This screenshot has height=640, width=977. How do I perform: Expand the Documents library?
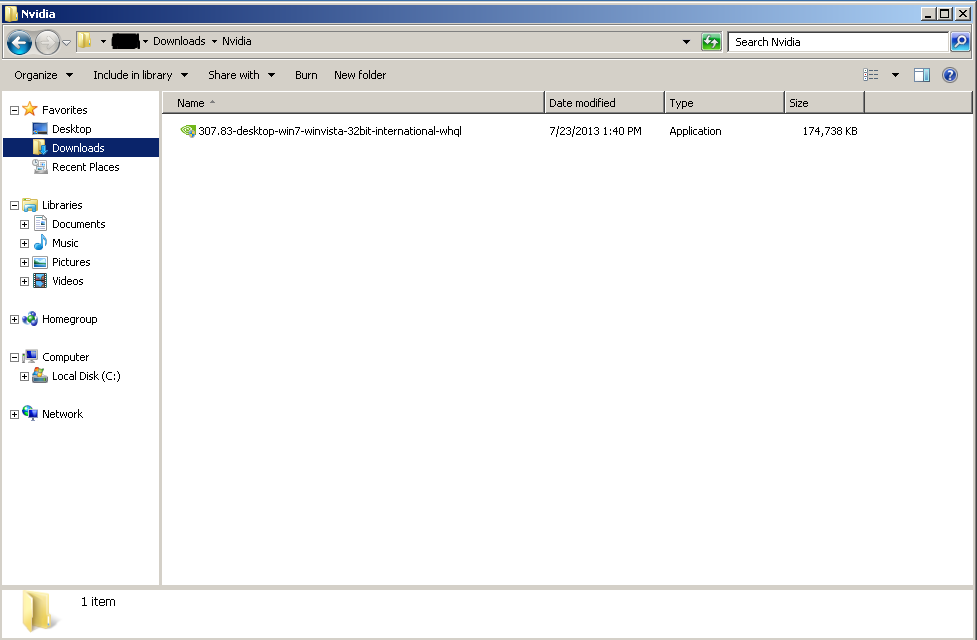[24, 224]
